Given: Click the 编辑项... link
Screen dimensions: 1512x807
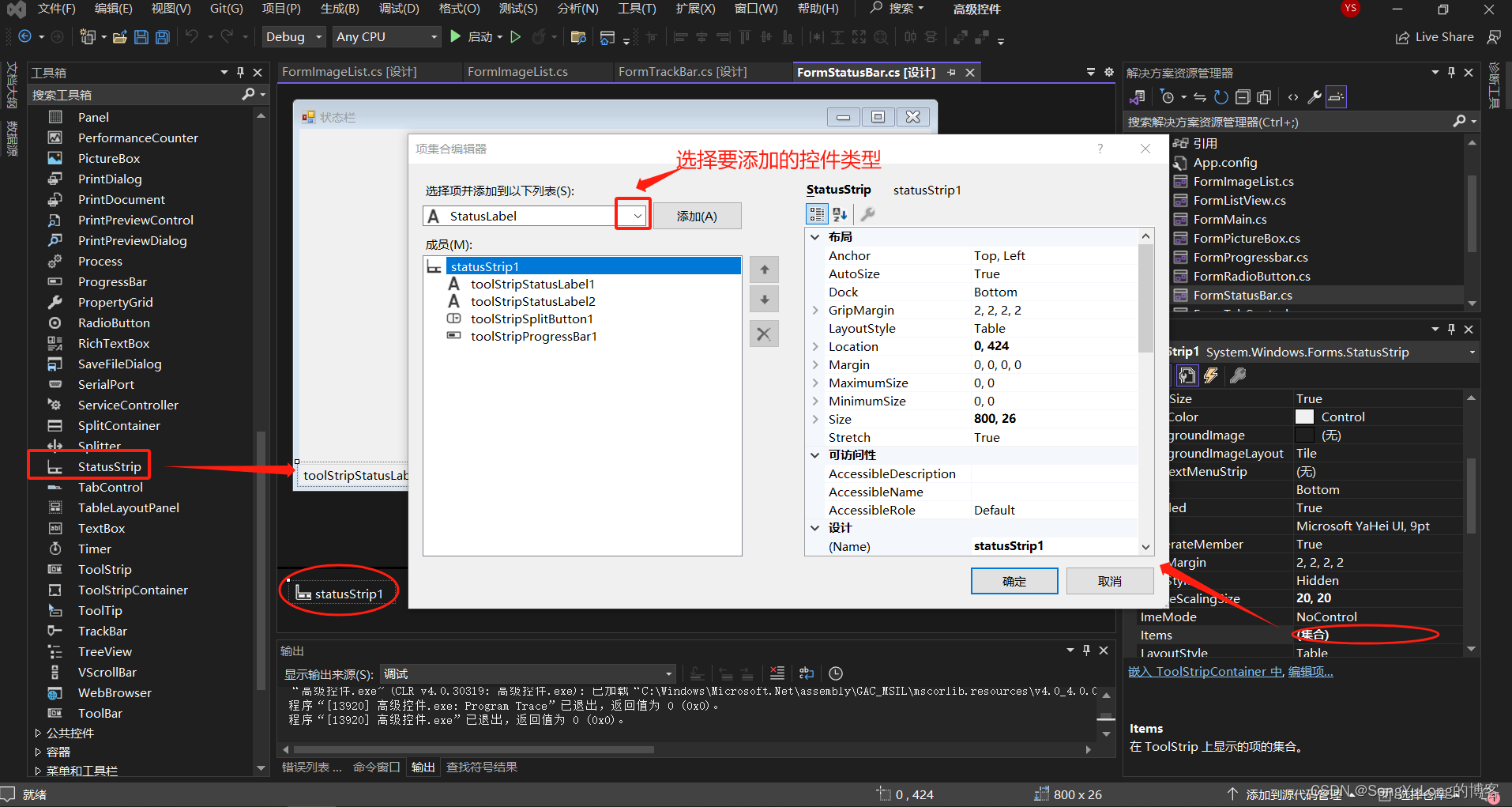Looking at the screenshot, I should [x=1311, y=671].
